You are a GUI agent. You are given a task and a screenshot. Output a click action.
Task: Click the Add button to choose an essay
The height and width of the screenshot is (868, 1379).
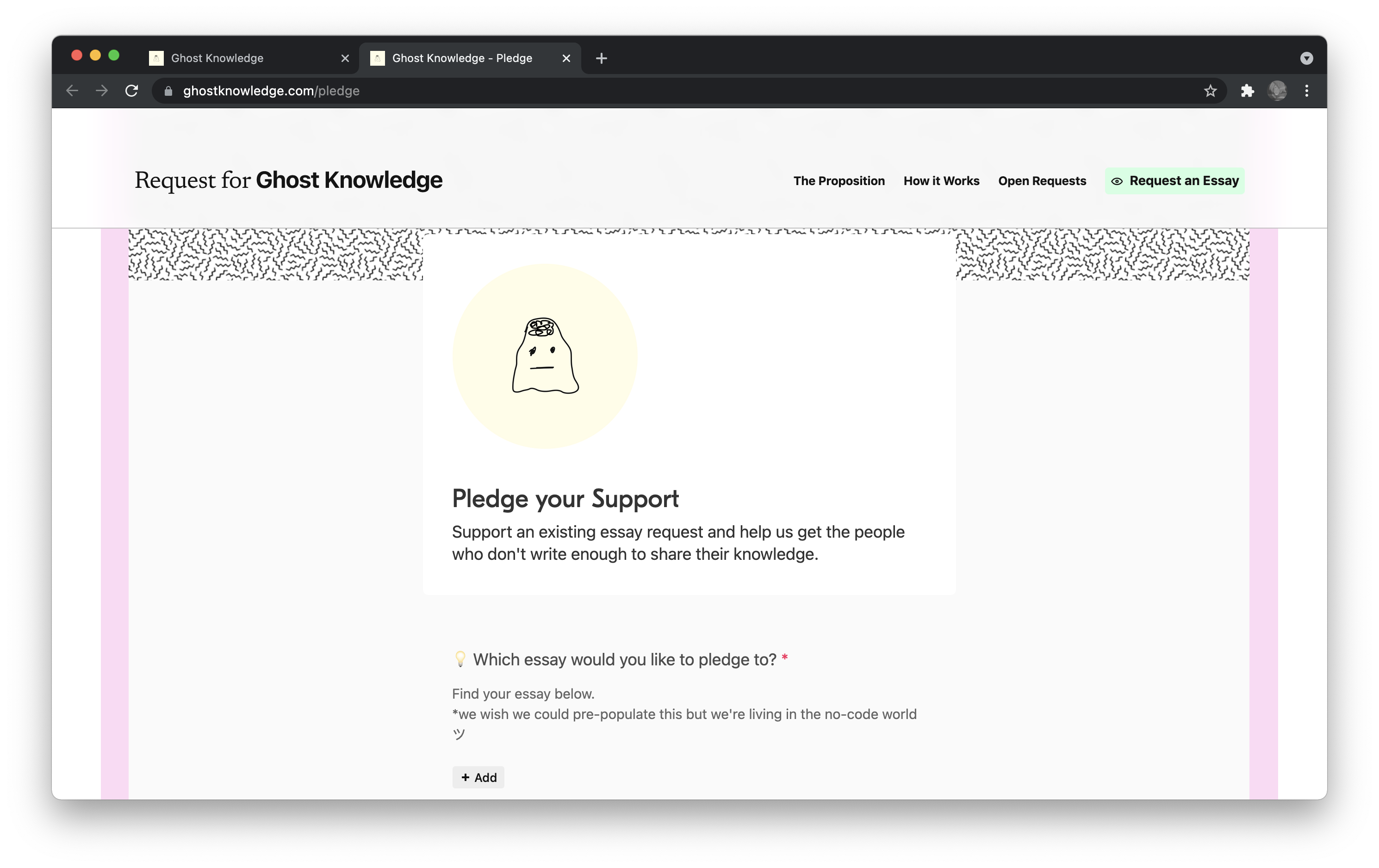pyautogui.click(x=478, y=777)
